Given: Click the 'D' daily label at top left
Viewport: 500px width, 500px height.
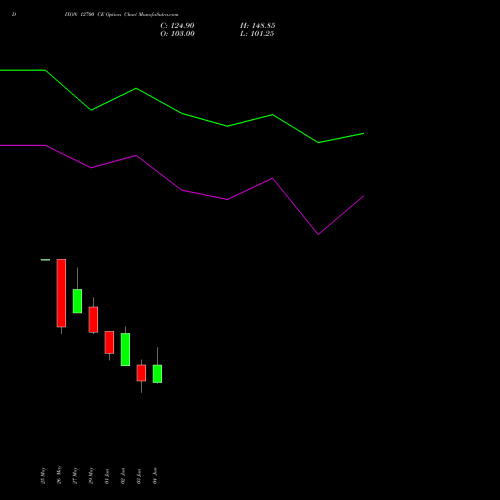Looking at the screenshot, I should point(14,15).
